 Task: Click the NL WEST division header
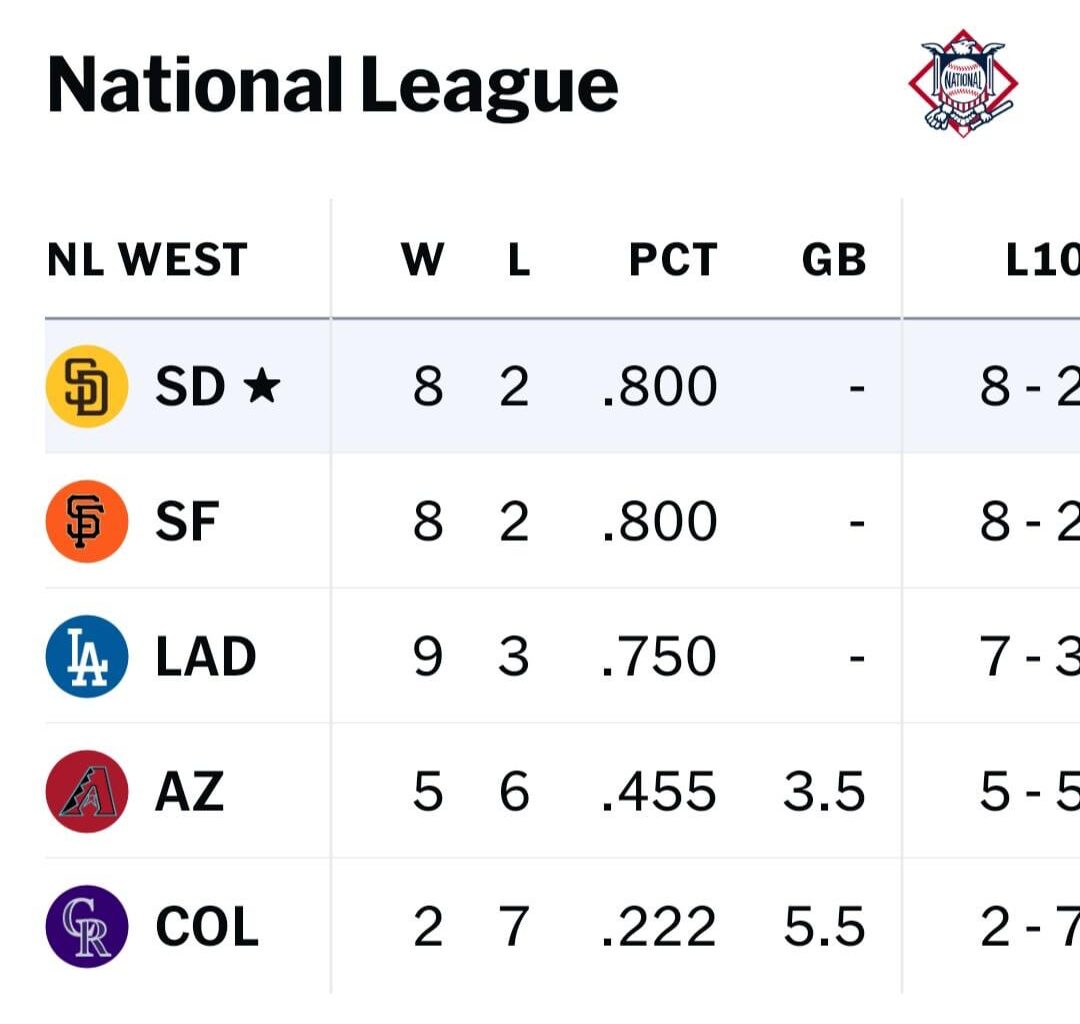click(x=147, y=260)
